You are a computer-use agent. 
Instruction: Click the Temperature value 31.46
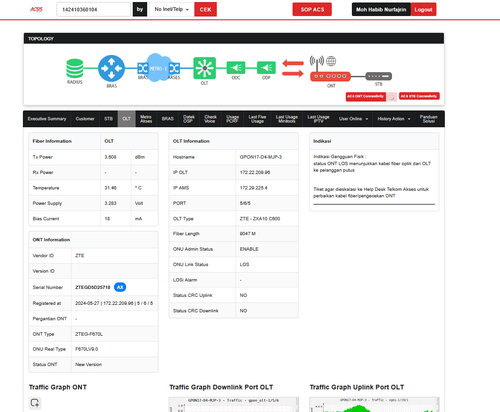tap(110, 188)
